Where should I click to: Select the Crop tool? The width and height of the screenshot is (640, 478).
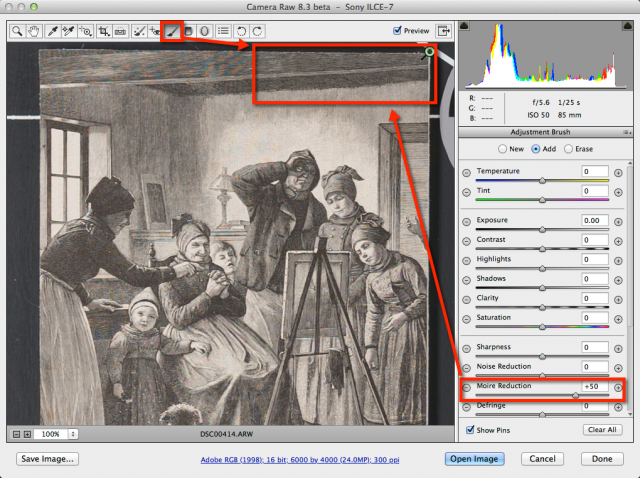[x=104, y=31]
